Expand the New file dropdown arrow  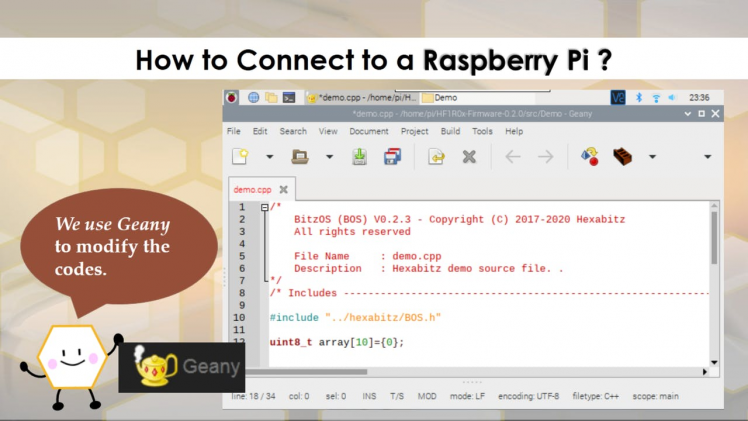tap(270, 156)
